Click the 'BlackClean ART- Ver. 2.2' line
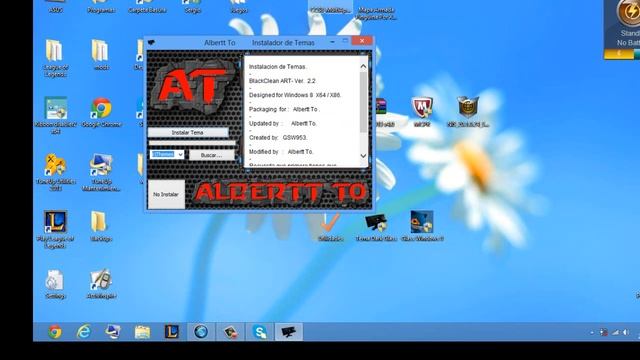The width and height of the screenshot is (640, 360). [x=282, y=81]
